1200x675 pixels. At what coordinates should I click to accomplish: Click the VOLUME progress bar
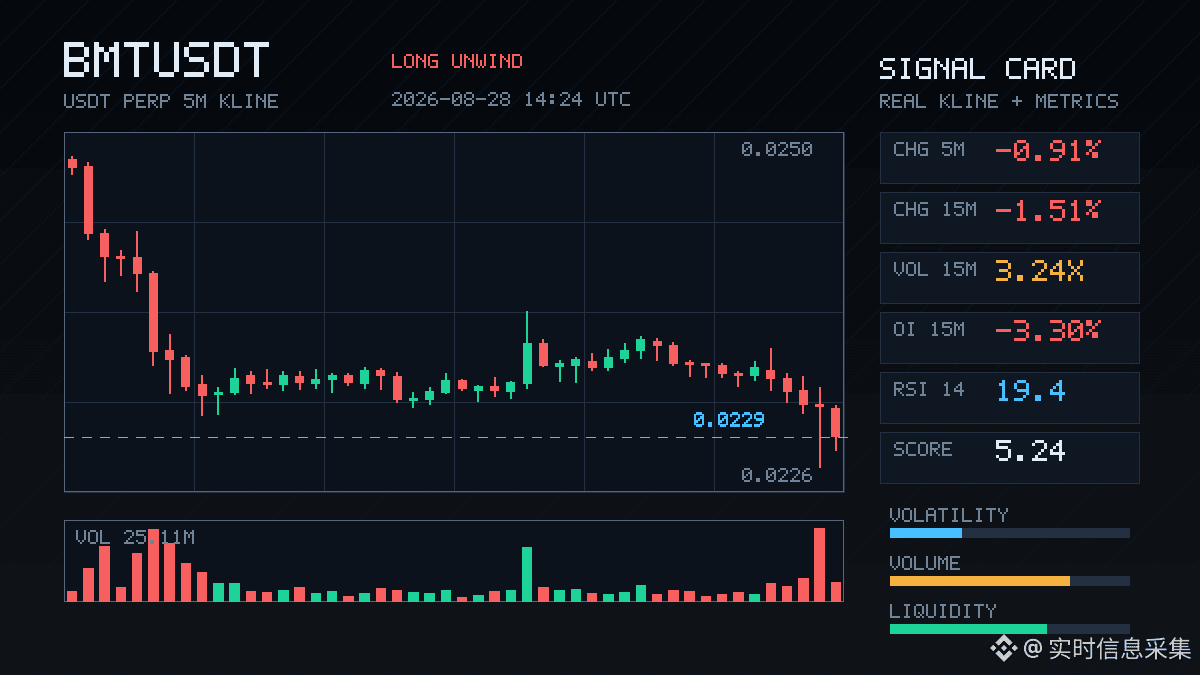(x=1010, y=581)
